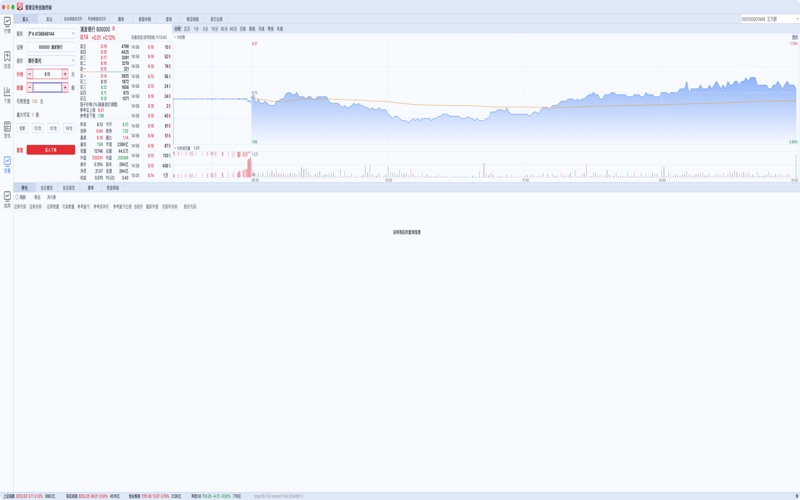This screenshot has height=500, width=800.
Task: Select the 月线 monthly chart period
Action: coord(261,29)
